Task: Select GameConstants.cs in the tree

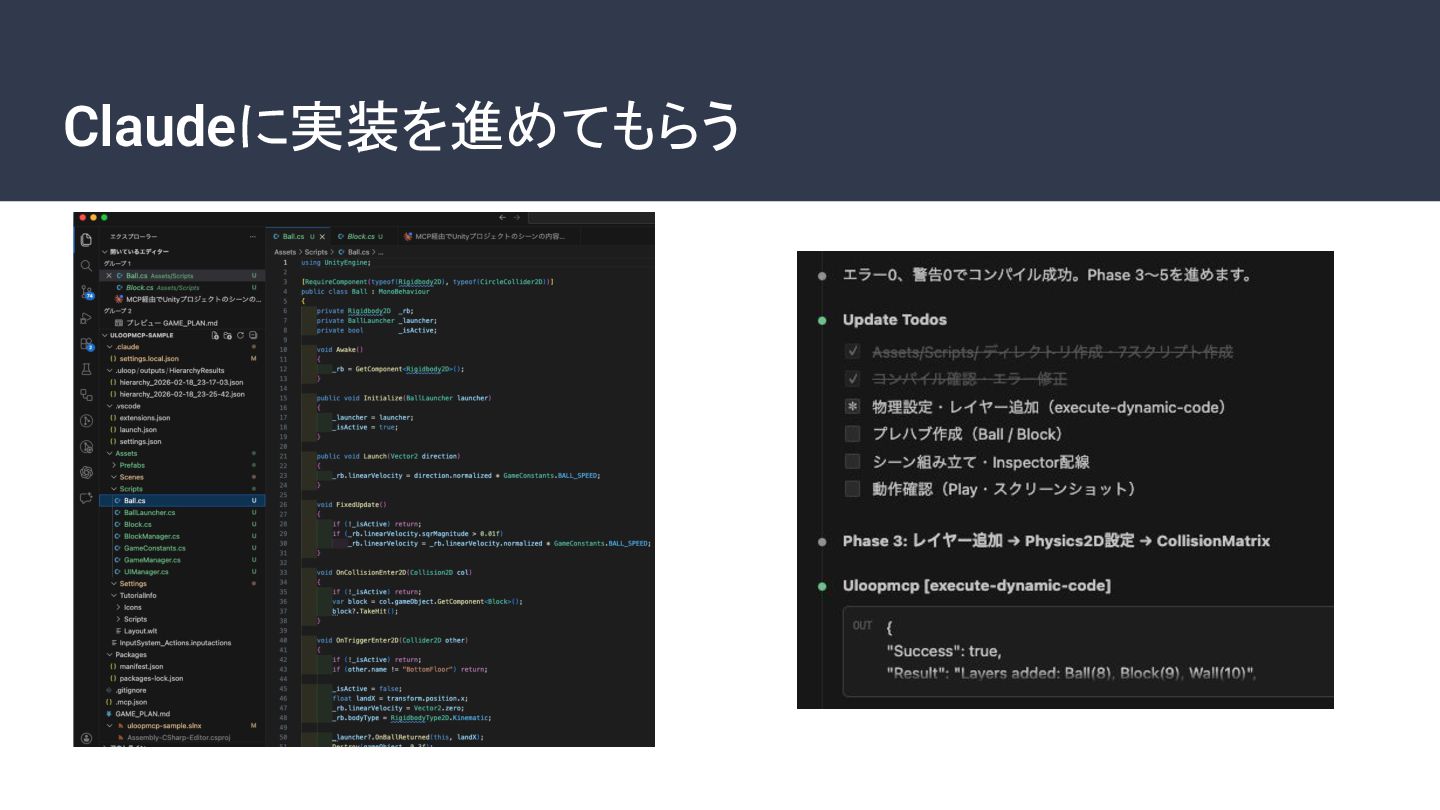Action: tap(182, 548)
